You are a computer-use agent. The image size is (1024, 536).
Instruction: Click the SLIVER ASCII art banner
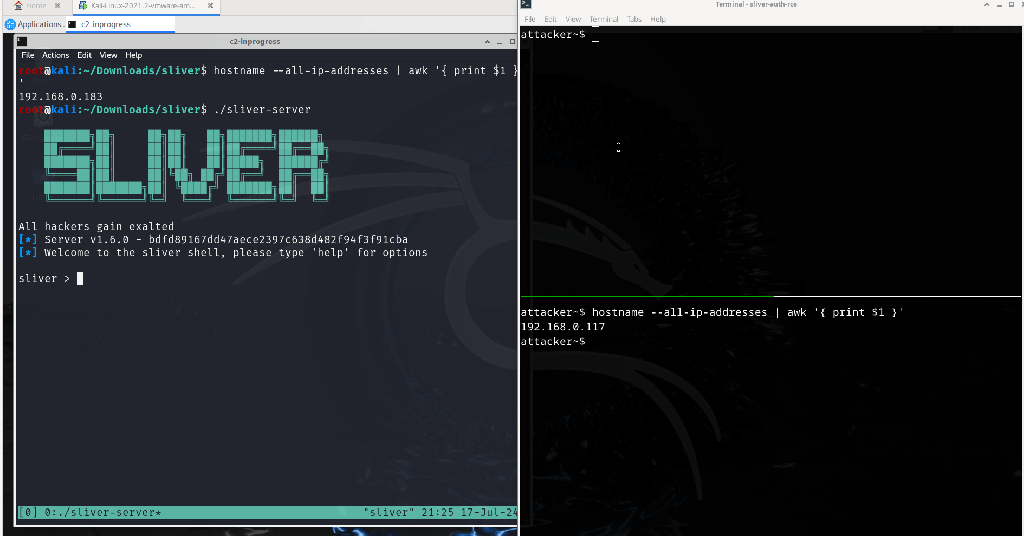tap(186, 165)
